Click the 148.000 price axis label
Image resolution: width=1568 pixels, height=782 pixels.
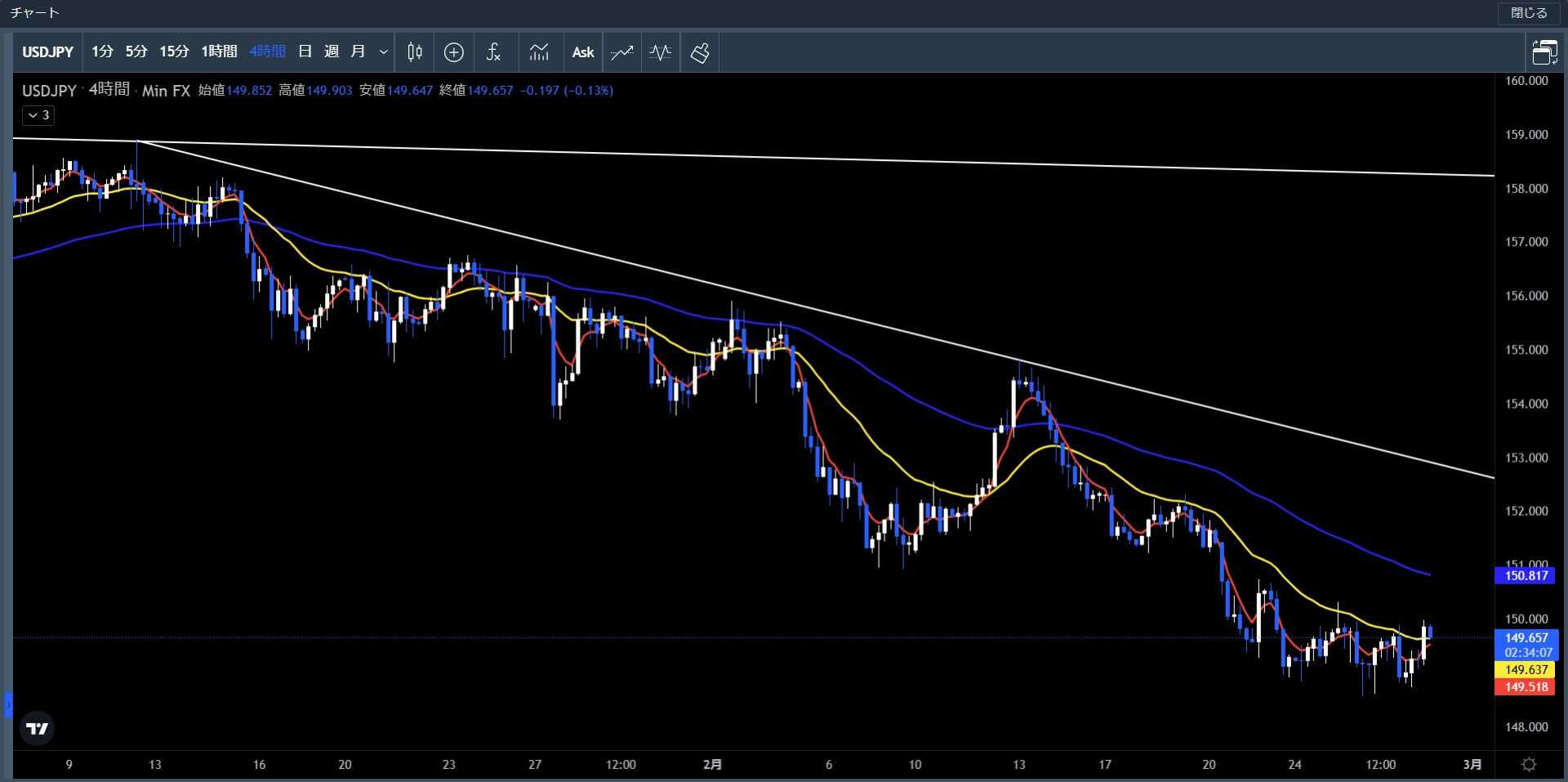(1526, 726)
